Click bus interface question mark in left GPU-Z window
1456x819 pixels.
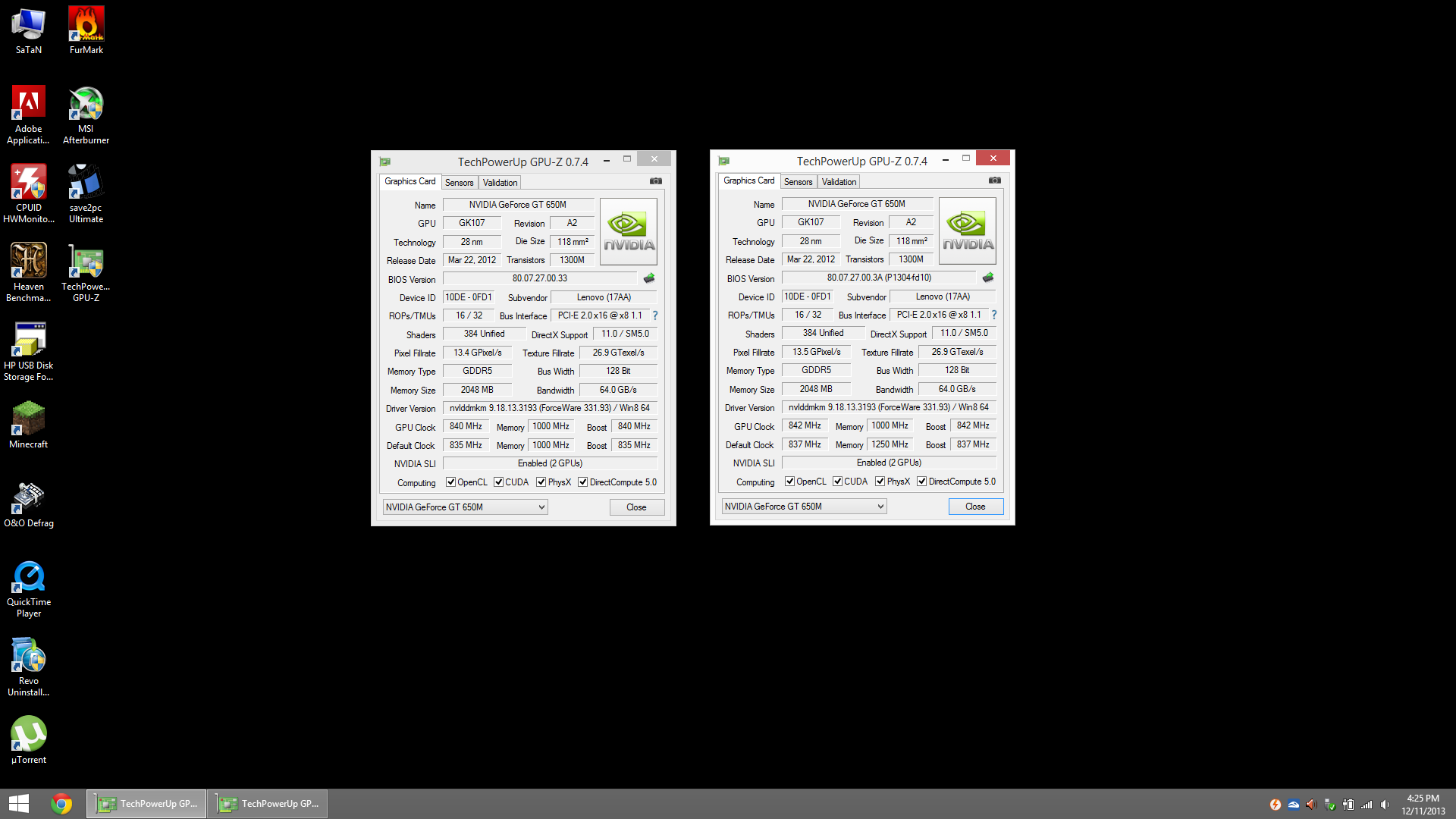(655, 315)
